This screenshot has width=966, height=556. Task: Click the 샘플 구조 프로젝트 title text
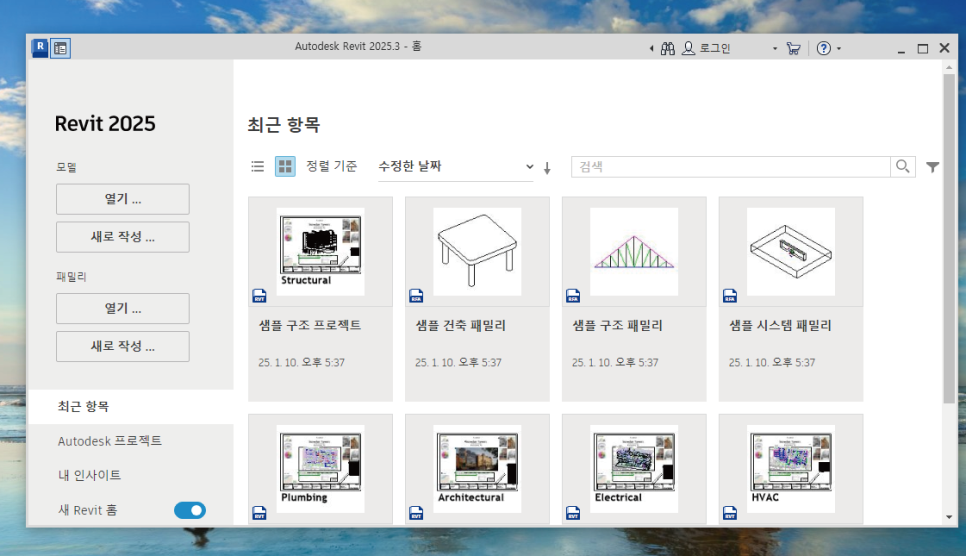tap(310, 325)
